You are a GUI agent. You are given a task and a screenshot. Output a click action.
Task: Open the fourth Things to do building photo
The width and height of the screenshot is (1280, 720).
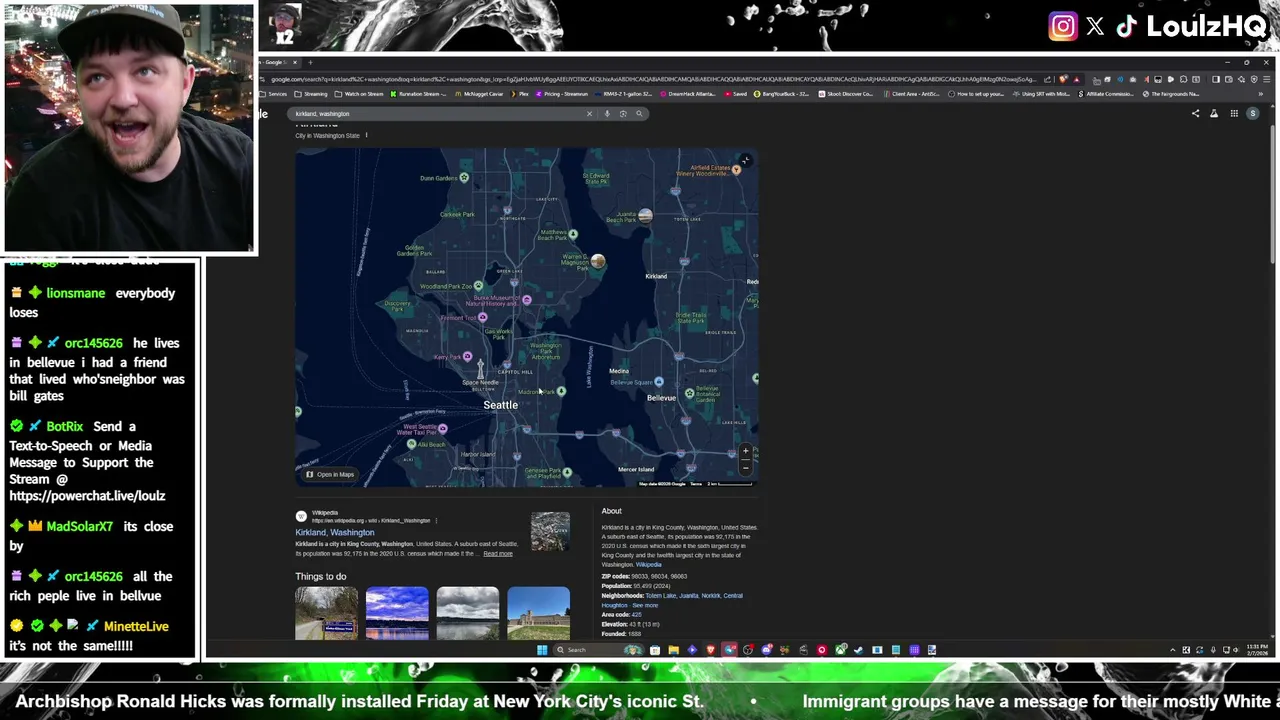point(539,613)
